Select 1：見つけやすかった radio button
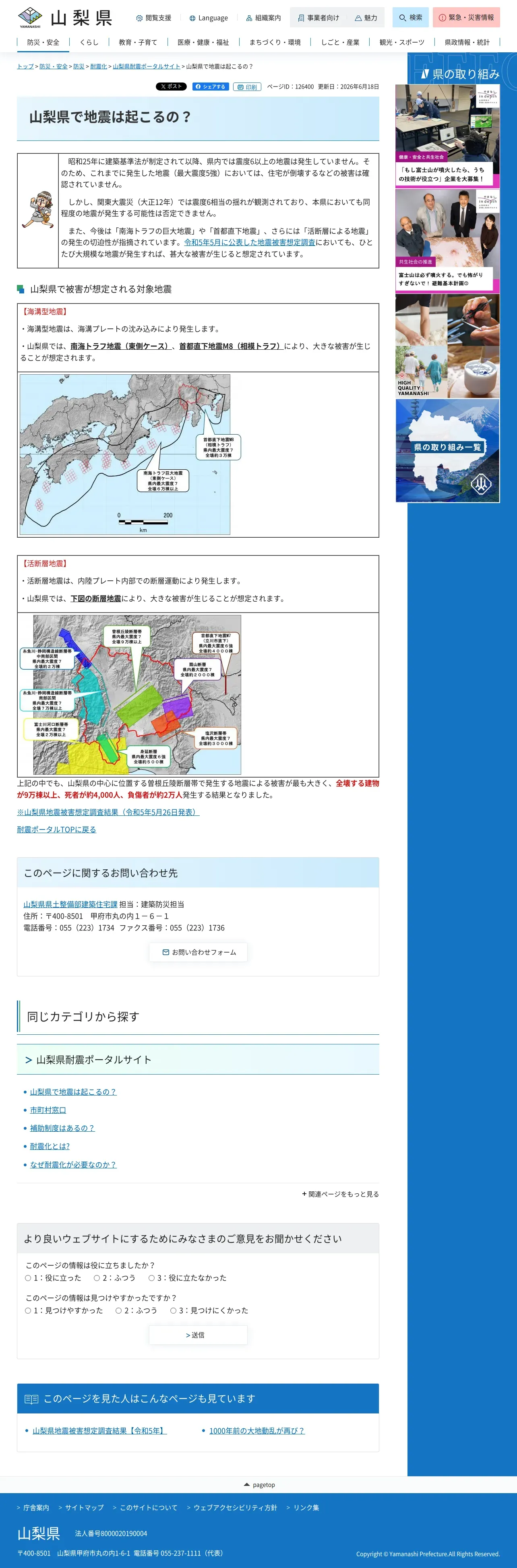 point(28,1310)
